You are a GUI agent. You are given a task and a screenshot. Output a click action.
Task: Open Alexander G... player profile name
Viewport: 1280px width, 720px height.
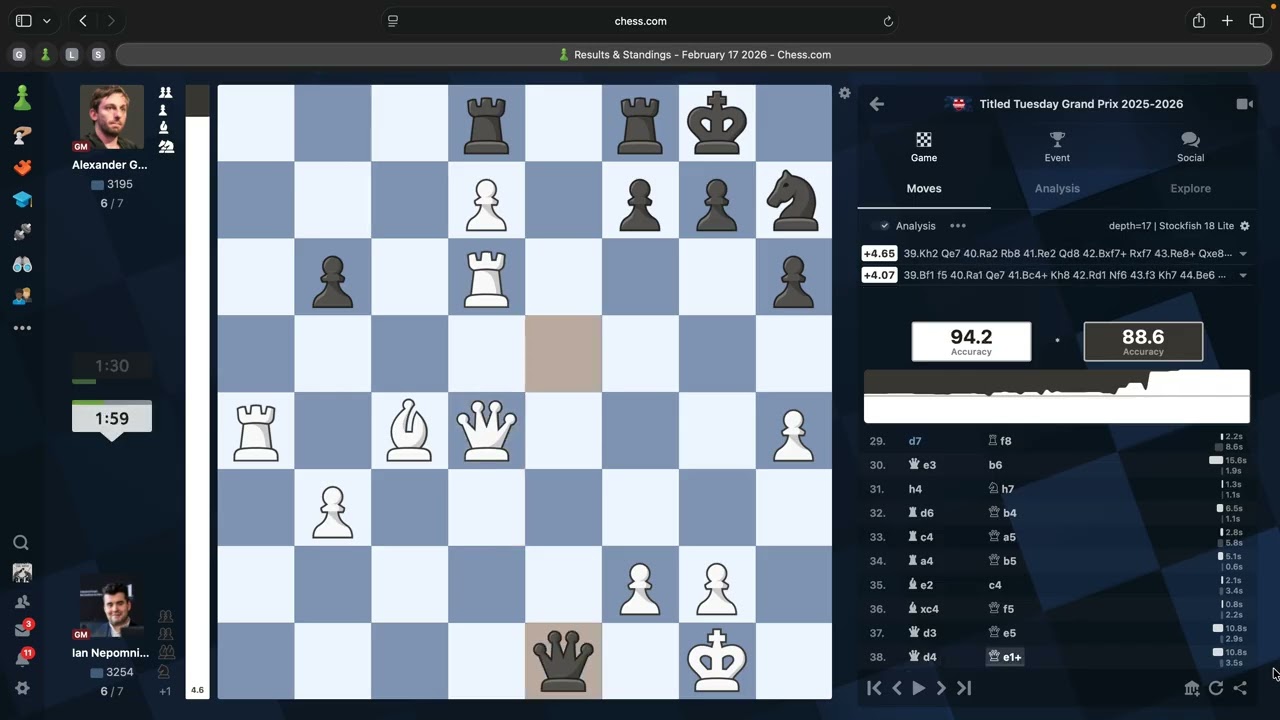pos(110,165)
